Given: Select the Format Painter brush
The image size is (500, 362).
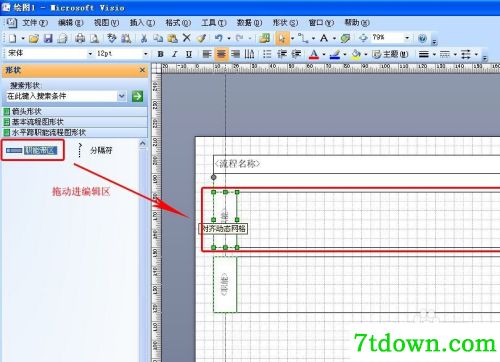Looking at the screenshot, I should point(201,38).
